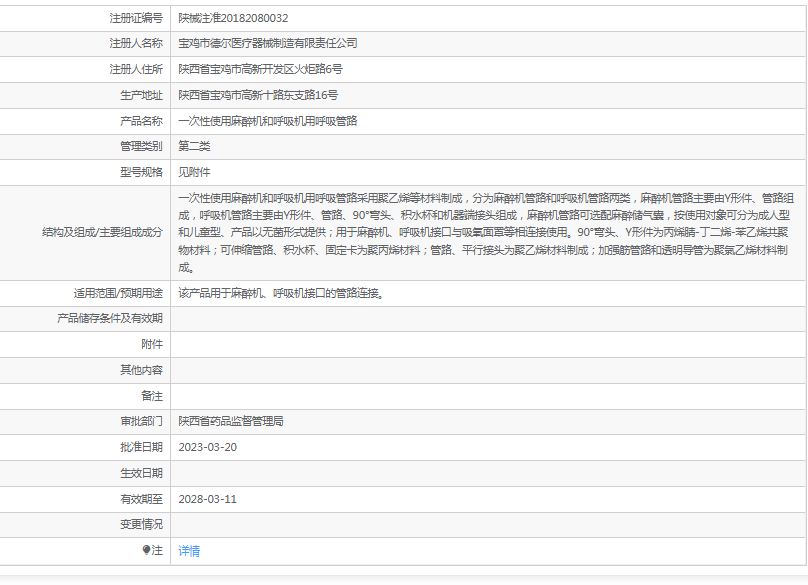Select registration number 陕械注准20182080032
Viewport: 808px width, 585px height.
coord(233,18)
